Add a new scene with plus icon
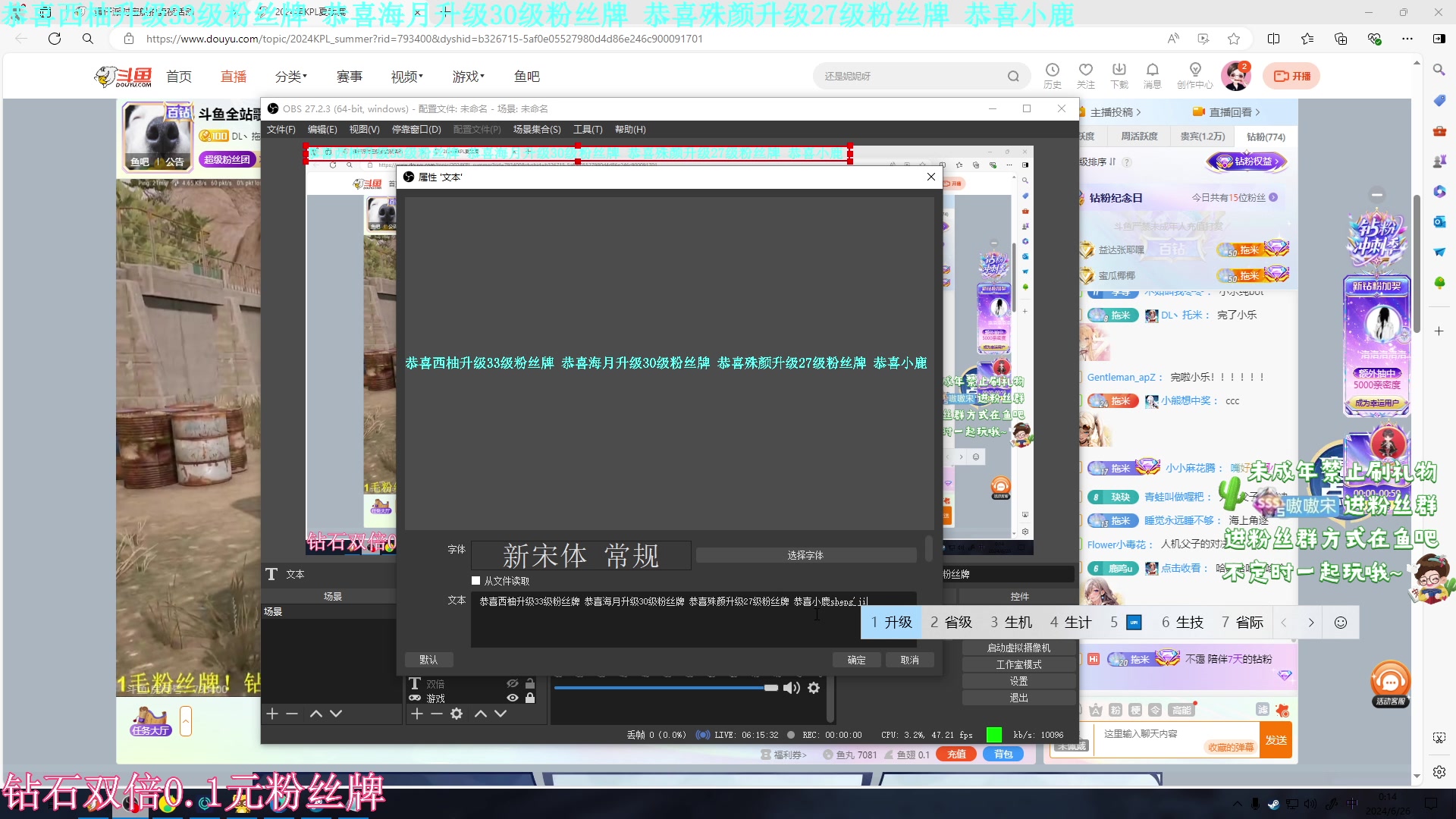This screenshot has width=1456, height=819. coord(272,714)
